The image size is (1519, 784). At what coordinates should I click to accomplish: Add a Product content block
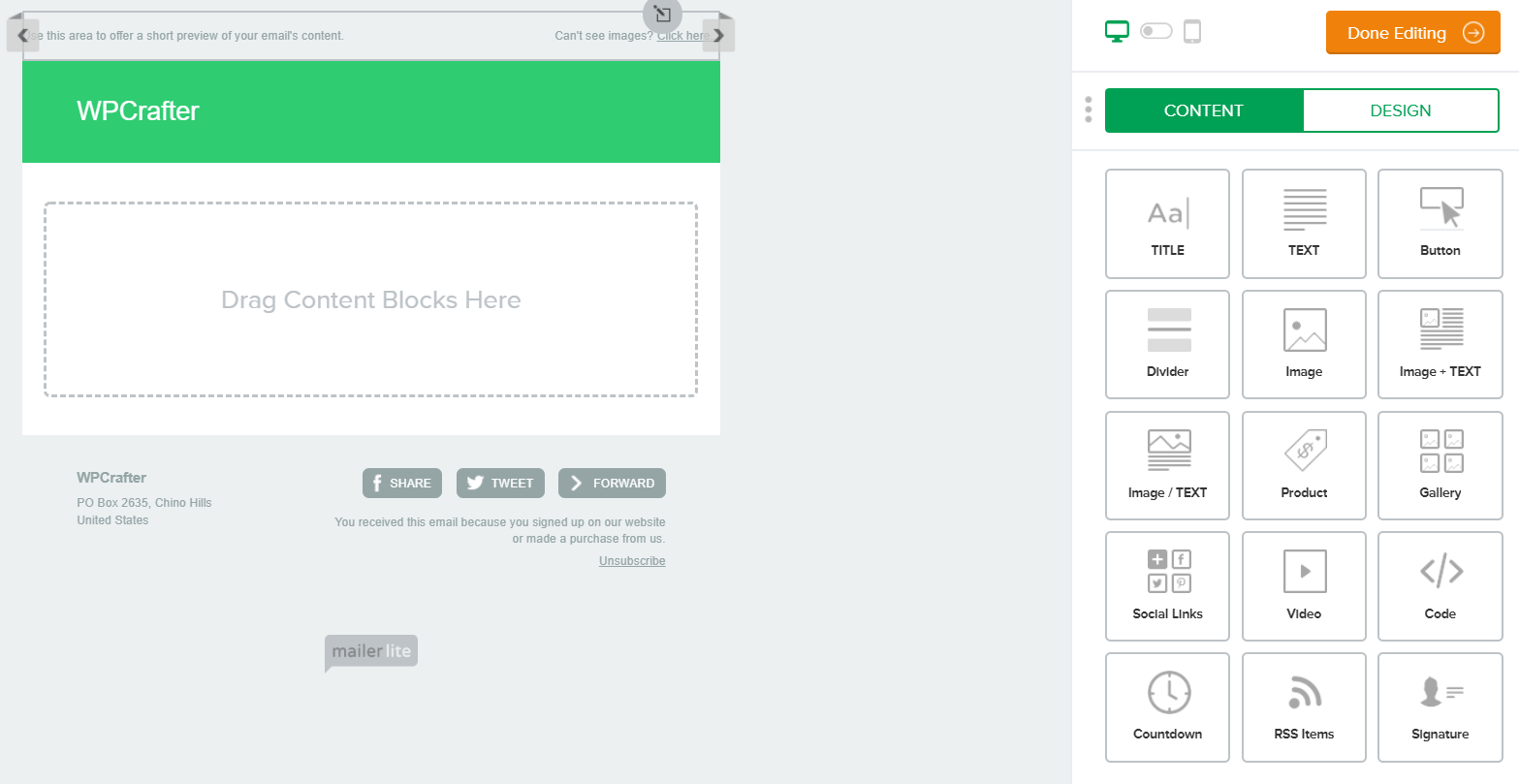[x=1304, y=465]
